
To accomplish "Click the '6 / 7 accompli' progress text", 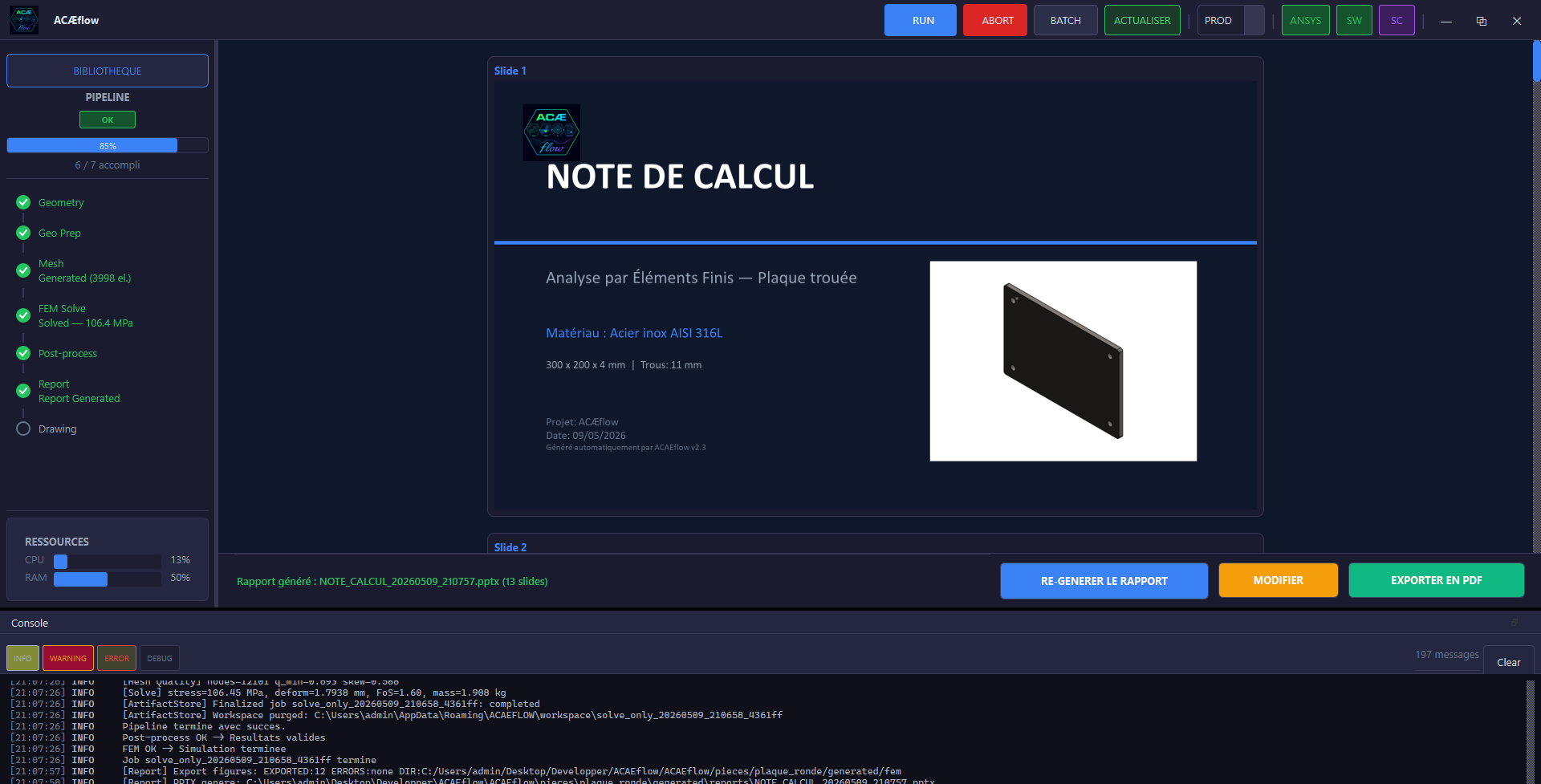I will pos(108,165).
